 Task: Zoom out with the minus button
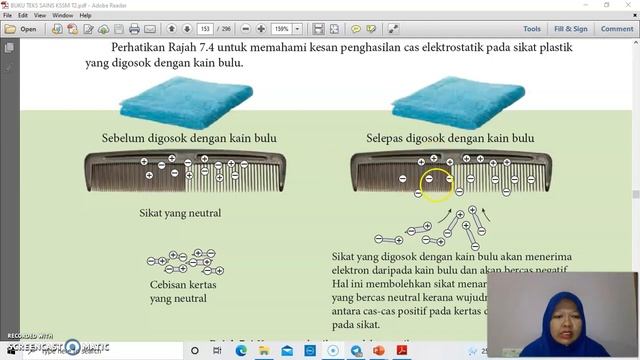click(245, 29)
